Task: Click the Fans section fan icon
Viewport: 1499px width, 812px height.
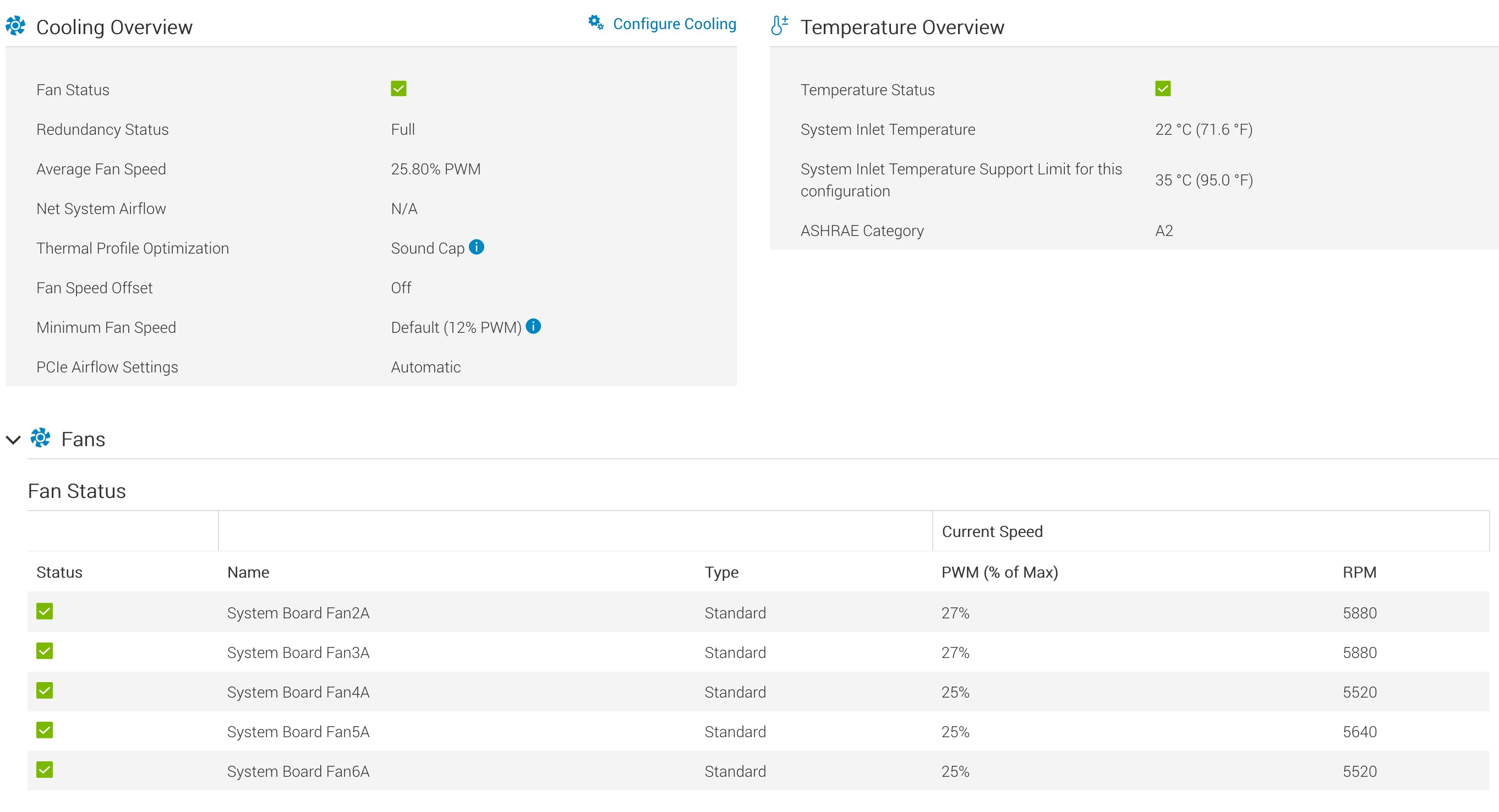Action: (x=40, y=438)
